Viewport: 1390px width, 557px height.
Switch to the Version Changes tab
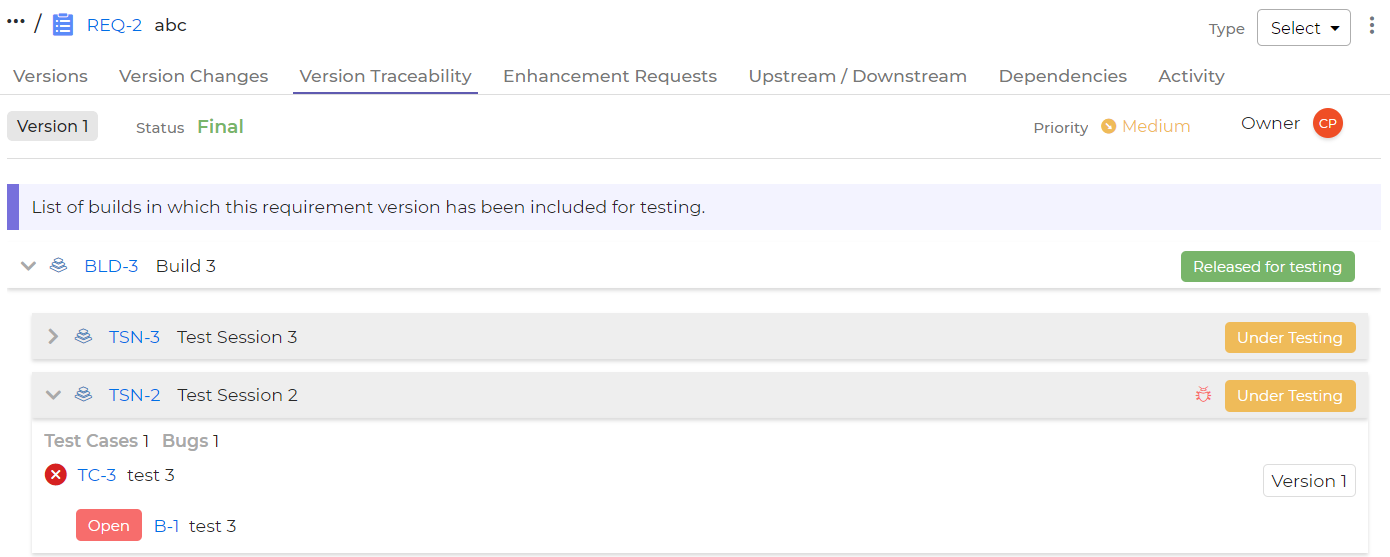(x=194, y=76)
